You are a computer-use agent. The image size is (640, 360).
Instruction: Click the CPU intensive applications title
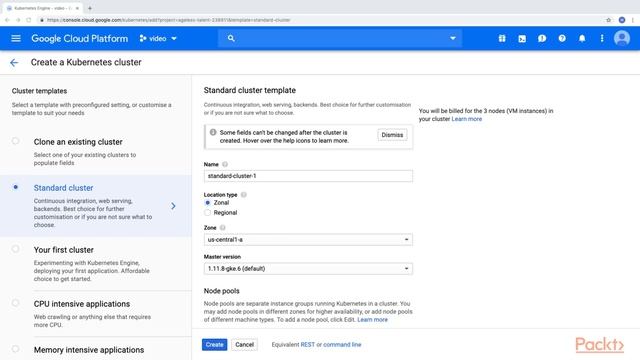point(82,304)
